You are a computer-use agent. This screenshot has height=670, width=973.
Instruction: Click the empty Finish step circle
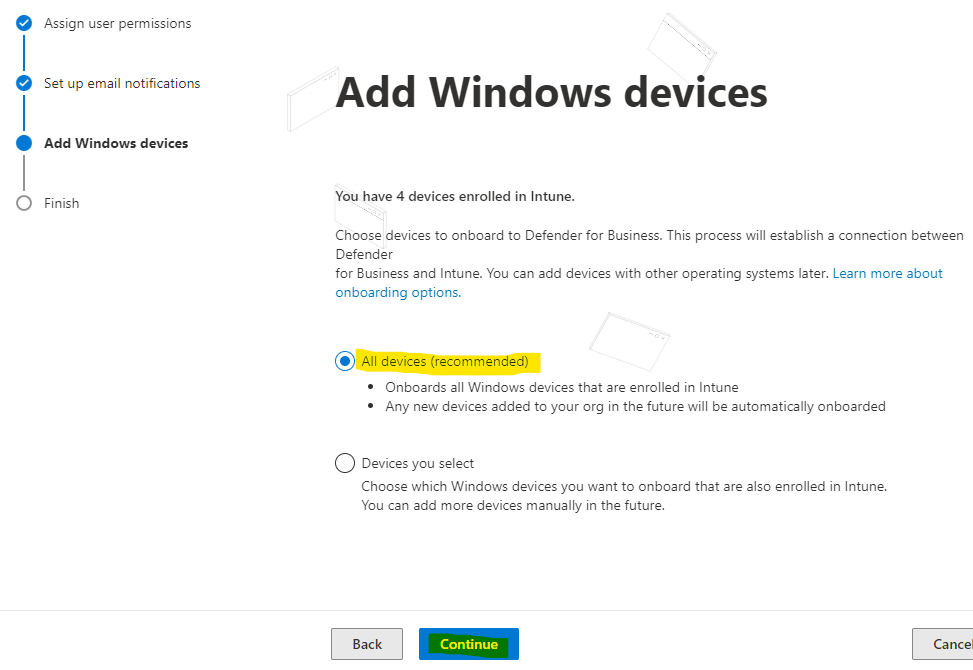click(24, 203)
